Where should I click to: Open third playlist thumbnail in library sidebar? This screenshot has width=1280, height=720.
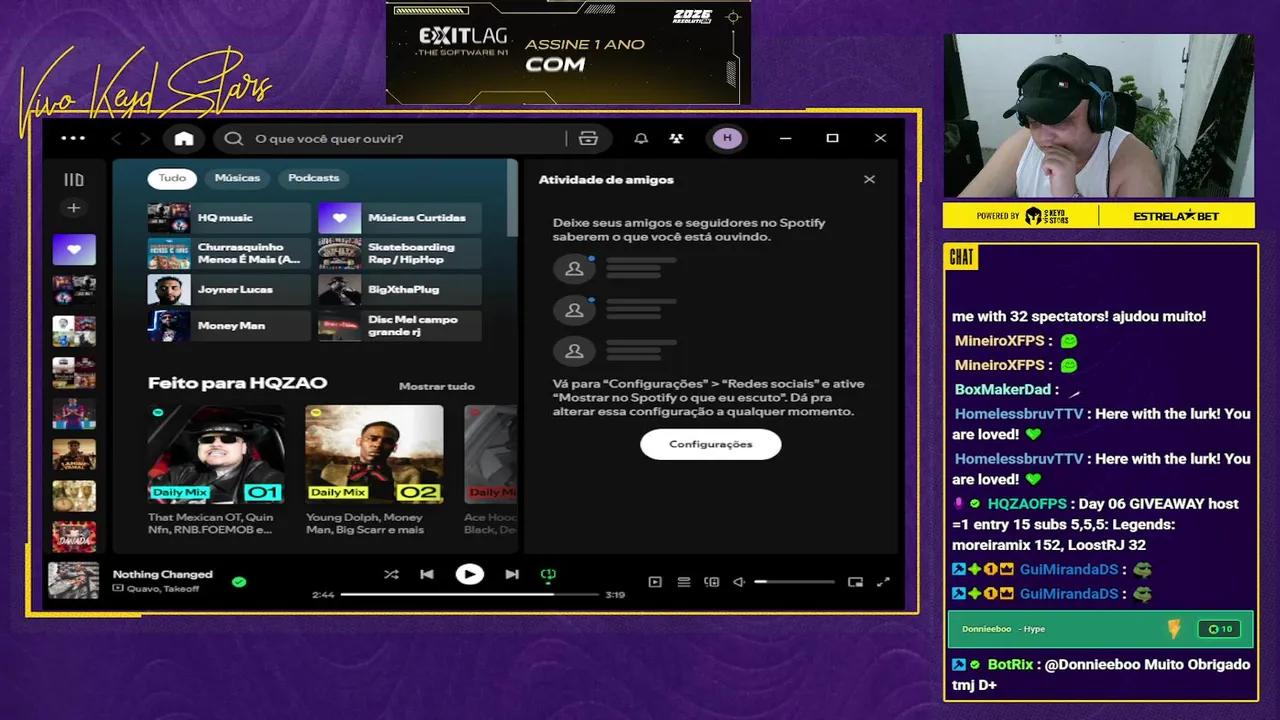point(74,331)
